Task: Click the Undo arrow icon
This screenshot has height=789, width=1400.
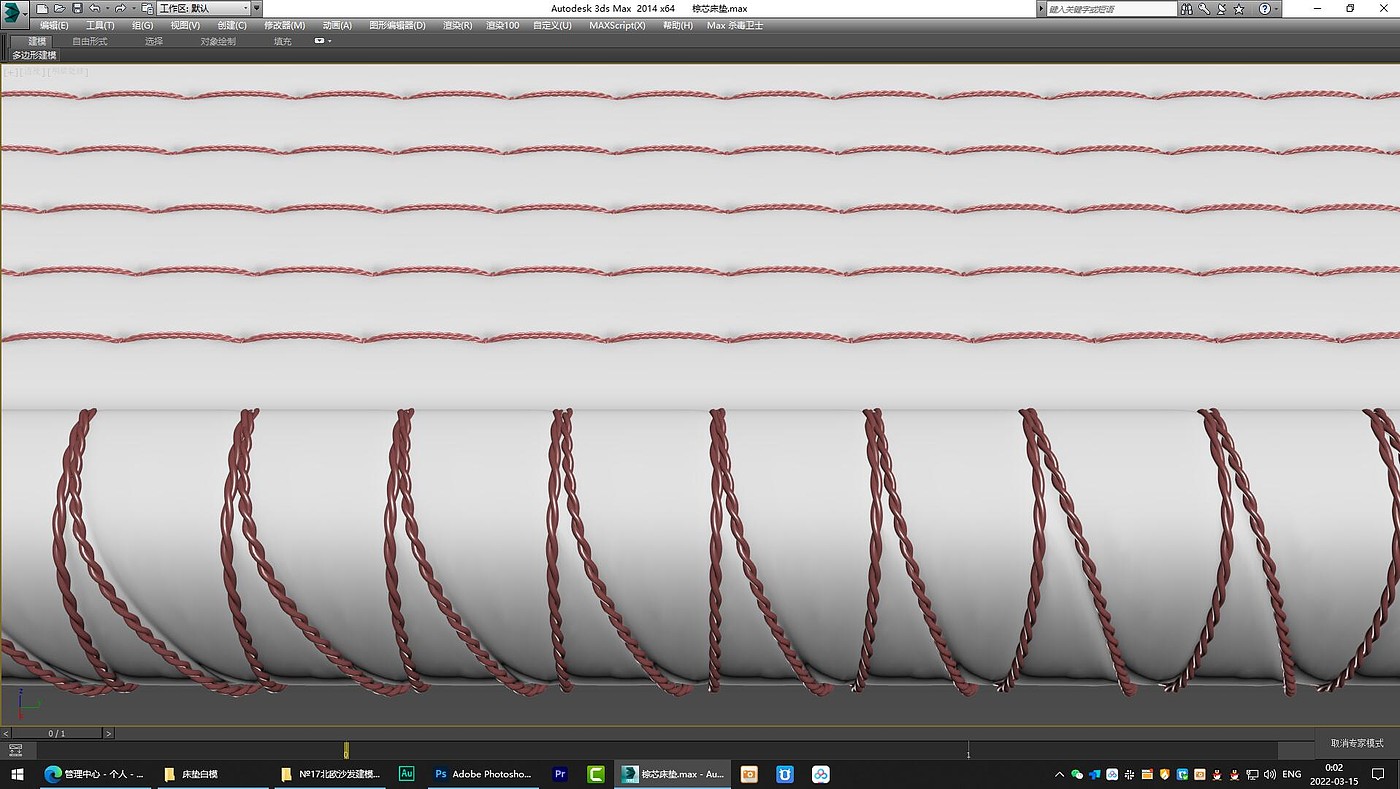Action: (94, 9)
